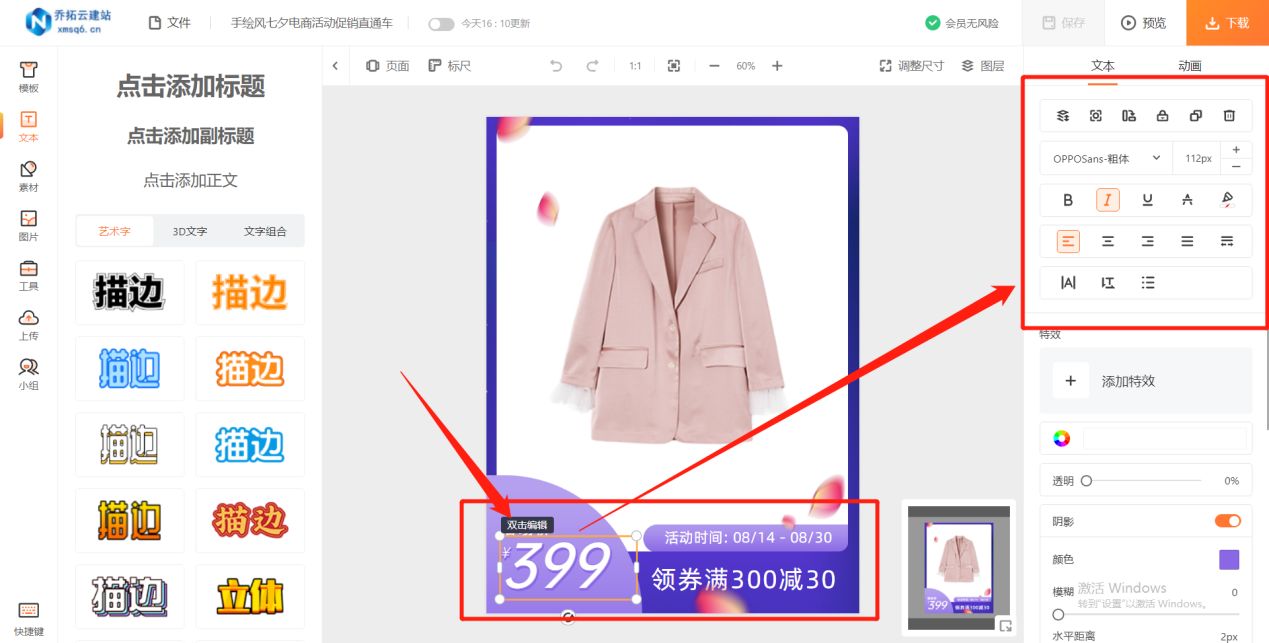Click the 预览 preview button
1269x643 pixels.
tap(1143, 22)
